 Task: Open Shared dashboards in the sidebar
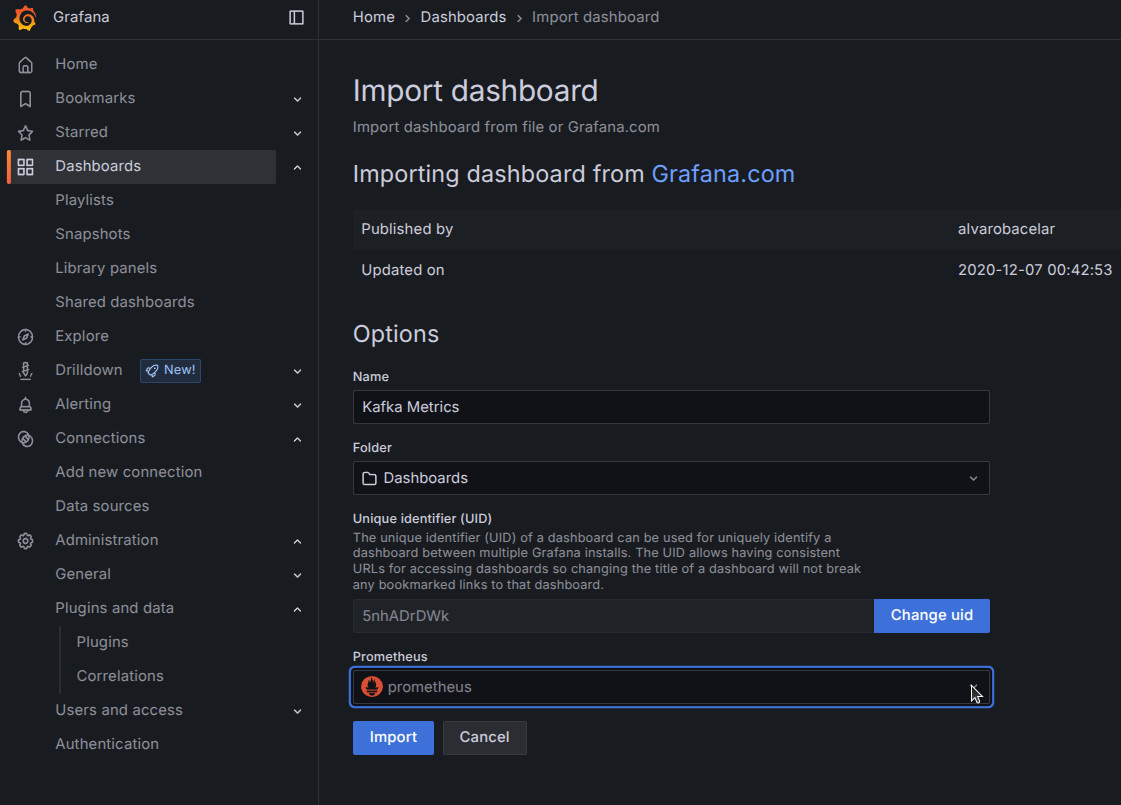(x=125, y=302)
